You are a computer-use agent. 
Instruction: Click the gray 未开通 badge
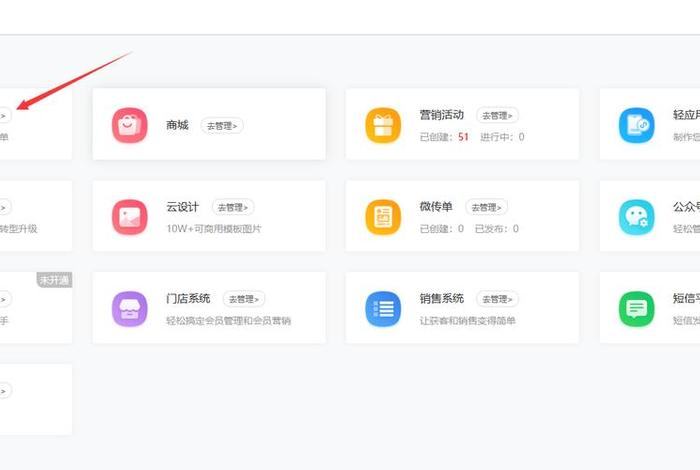tap(54, 280)
